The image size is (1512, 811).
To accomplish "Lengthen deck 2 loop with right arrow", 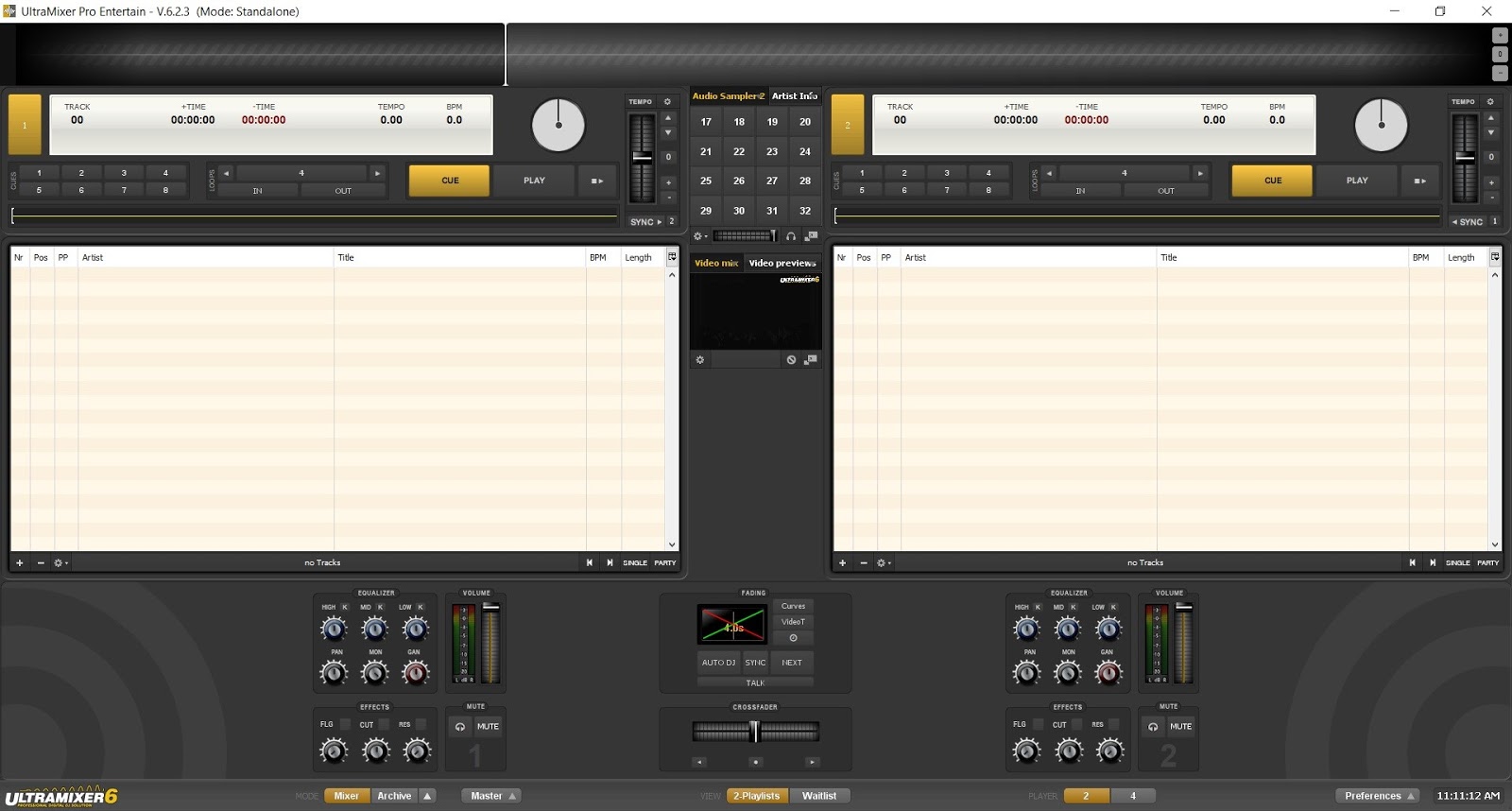I will [x=1200, y=173].
